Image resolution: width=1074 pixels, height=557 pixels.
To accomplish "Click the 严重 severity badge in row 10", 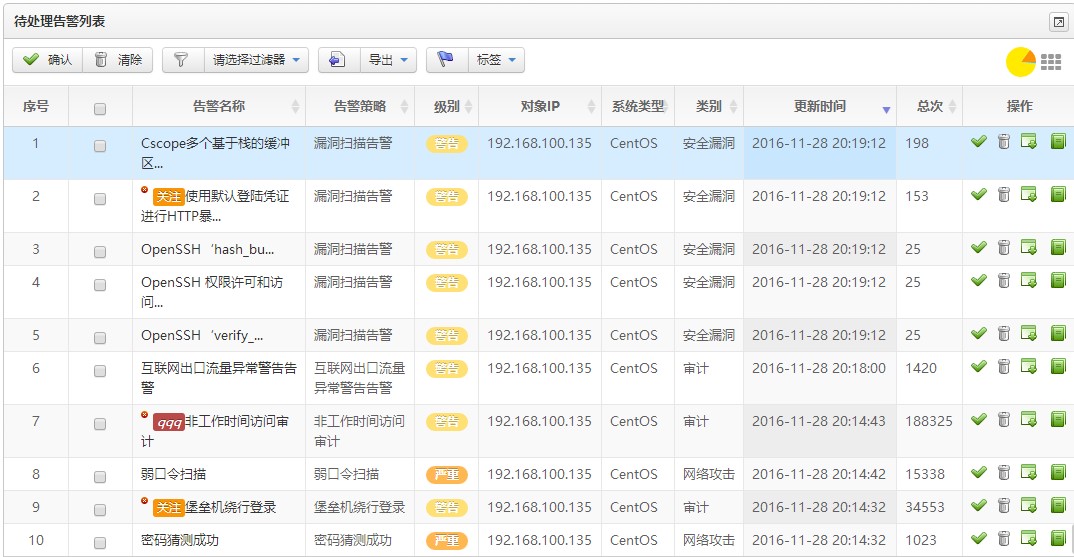I will coord(446,541).
